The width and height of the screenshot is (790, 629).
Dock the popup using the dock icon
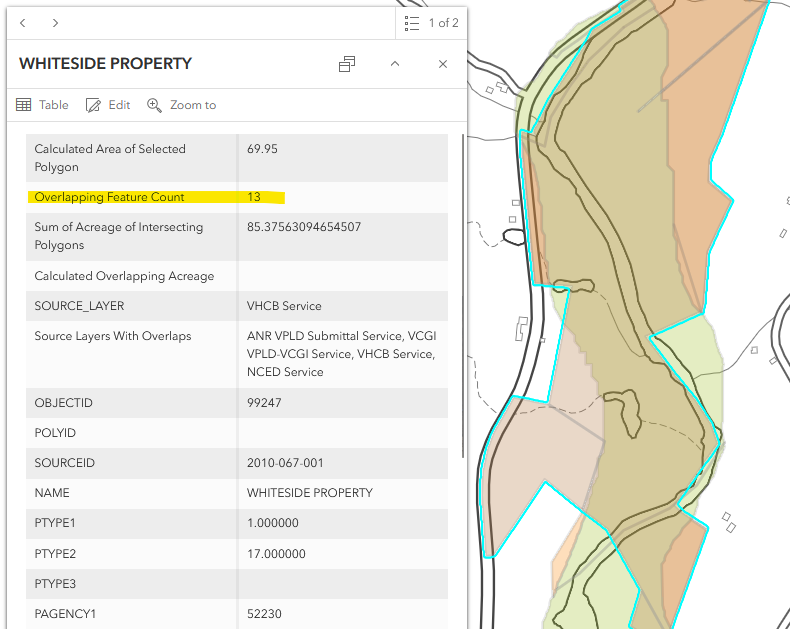tap(347, 64)
